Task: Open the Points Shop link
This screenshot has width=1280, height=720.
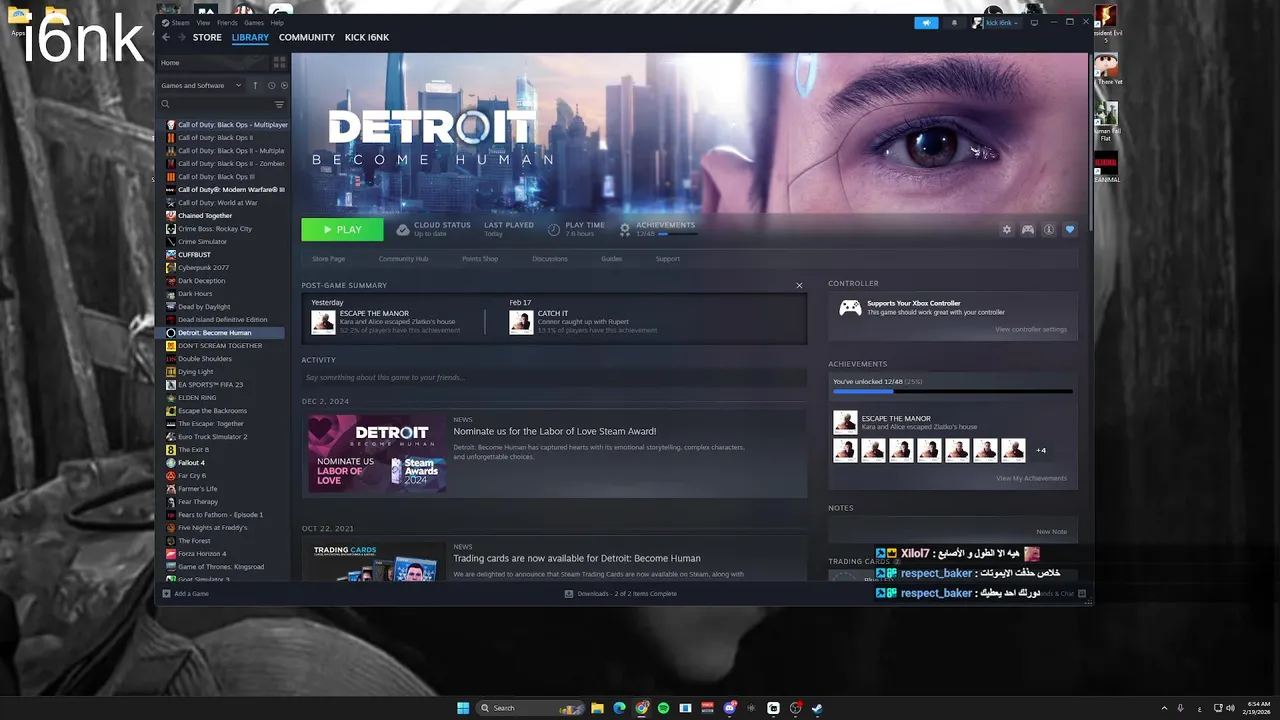Action: 480,259
